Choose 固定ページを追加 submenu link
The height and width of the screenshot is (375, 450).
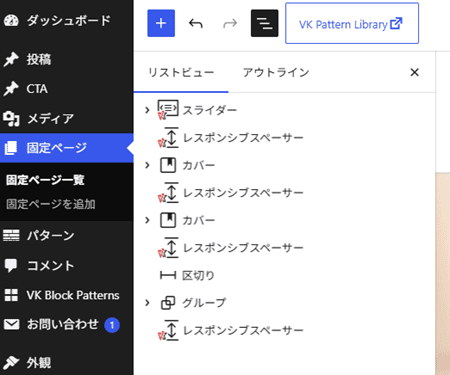(x=51, y=204)
